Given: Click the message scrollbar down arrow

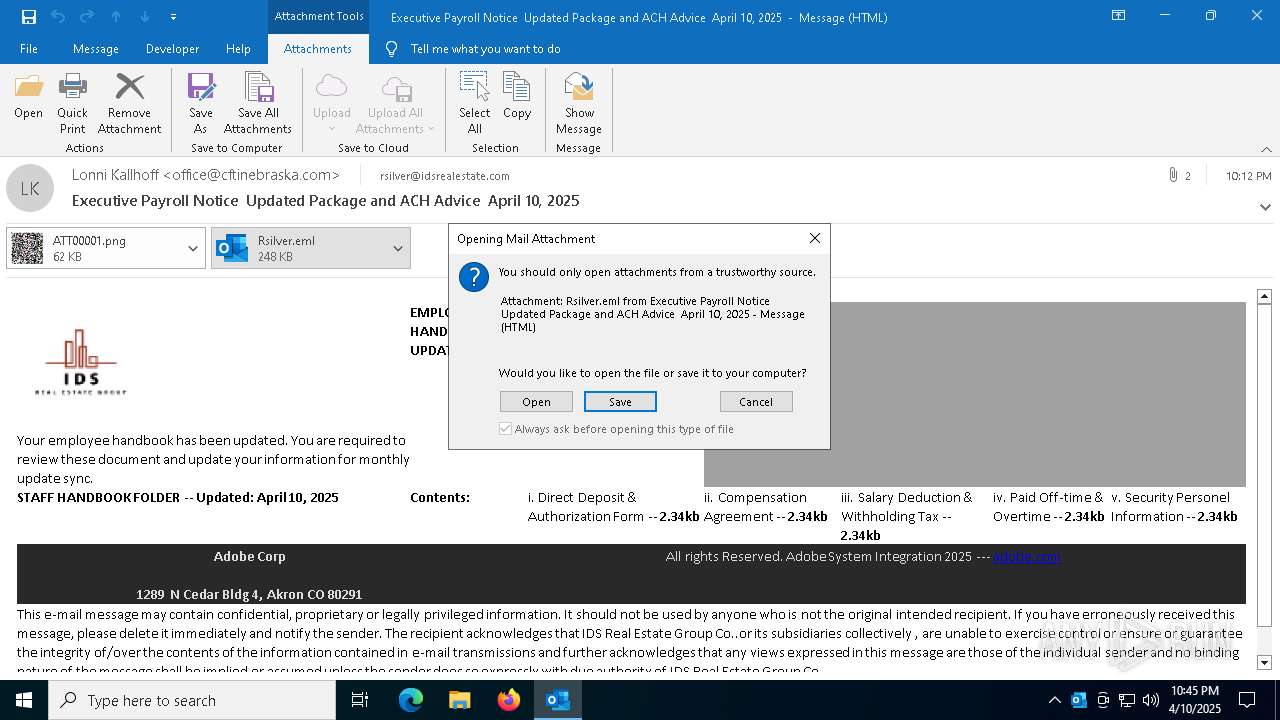Looking at the screenshot, I should pos(1264,662).
